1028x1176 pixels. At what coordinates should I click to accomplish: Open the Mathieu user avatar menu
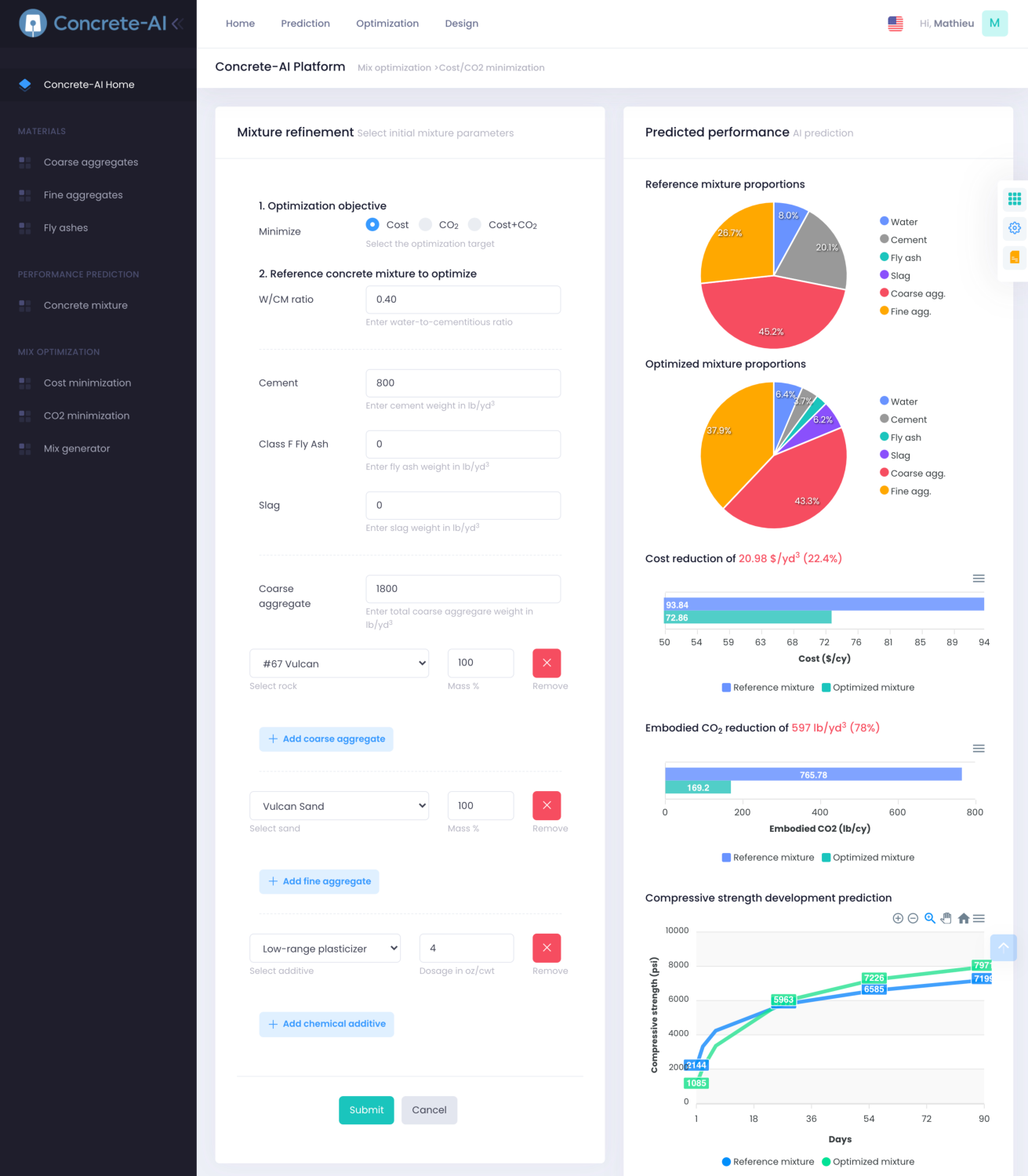pos(994,24)
